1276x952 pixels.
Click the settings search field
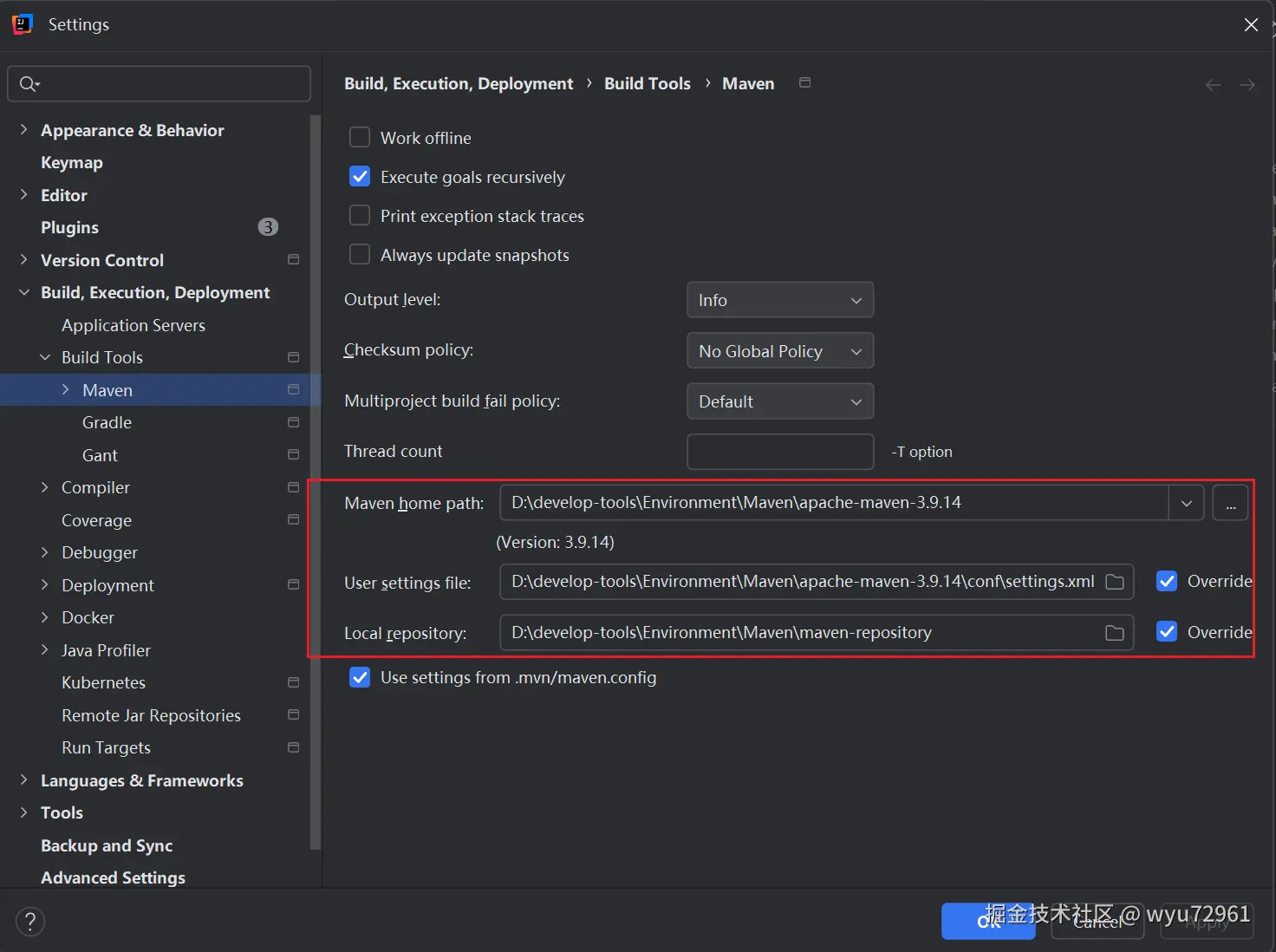coord(159,83)
